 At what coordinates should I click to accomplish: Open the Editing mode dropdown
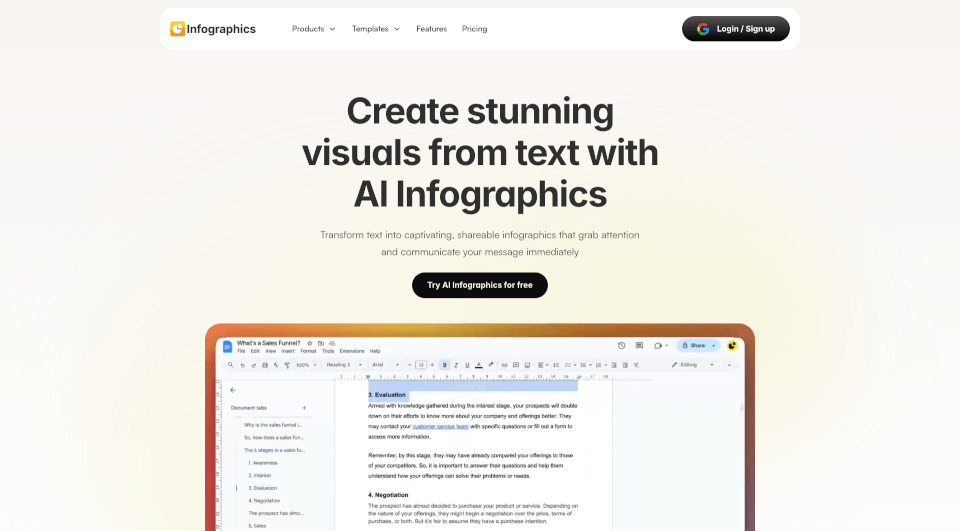[692, 365]
